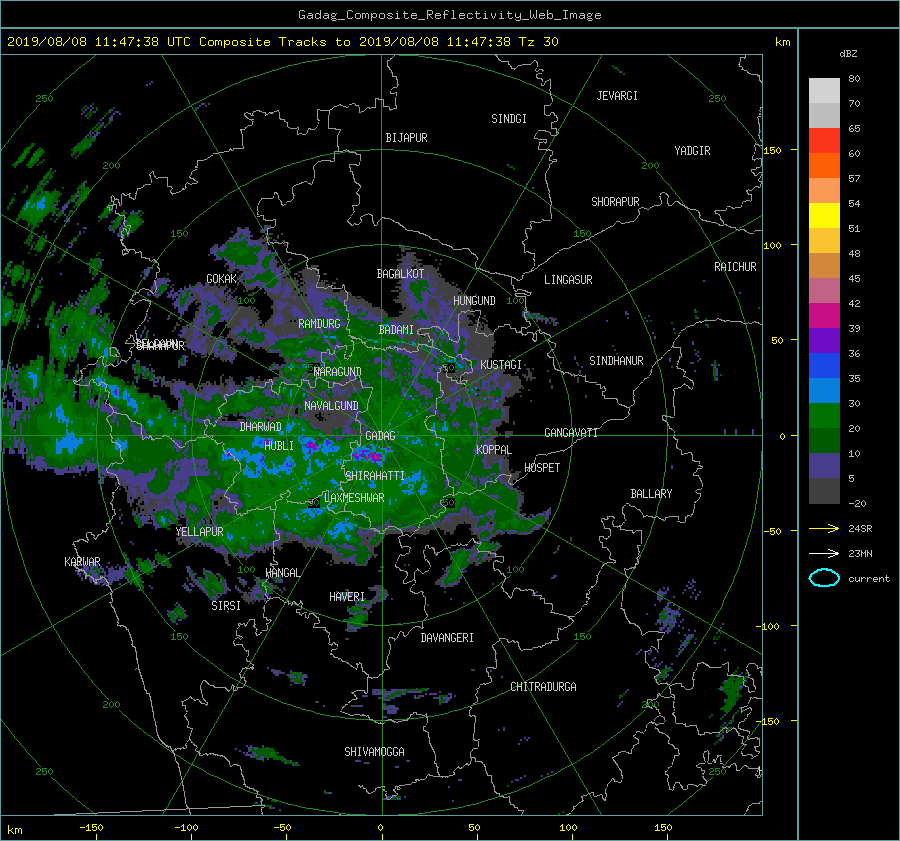The height and width of the screenshot is (841, 900).
Task: Click the KOPPAL city label
Action: pyautogui.click(x=494, y=449)
